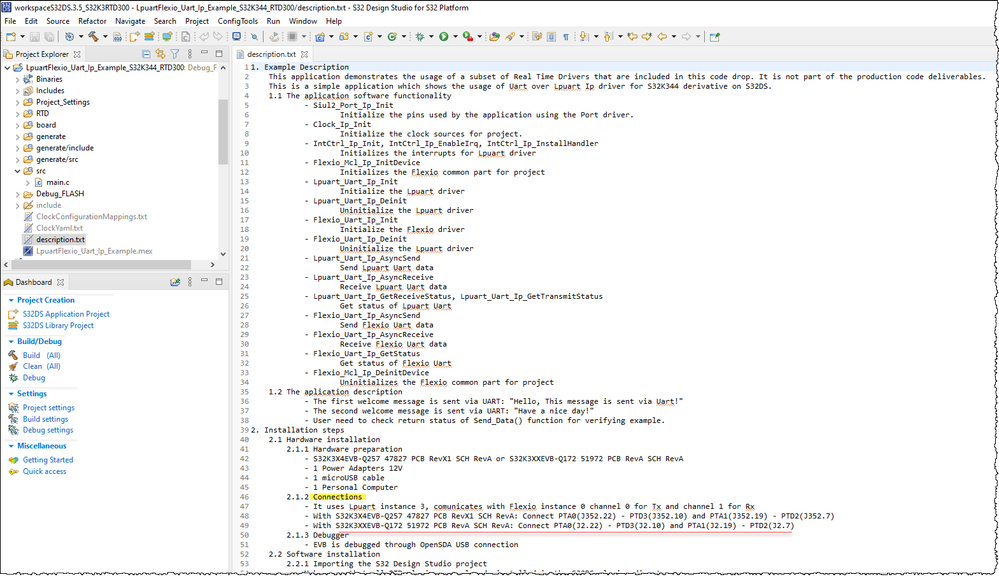
Task: Click Project settings dashboard link
Action: [x=48, y=408]
